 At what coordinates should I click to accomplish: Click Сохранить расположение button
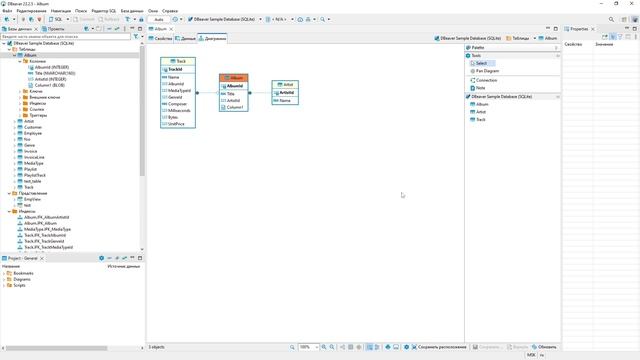point(439,347)
